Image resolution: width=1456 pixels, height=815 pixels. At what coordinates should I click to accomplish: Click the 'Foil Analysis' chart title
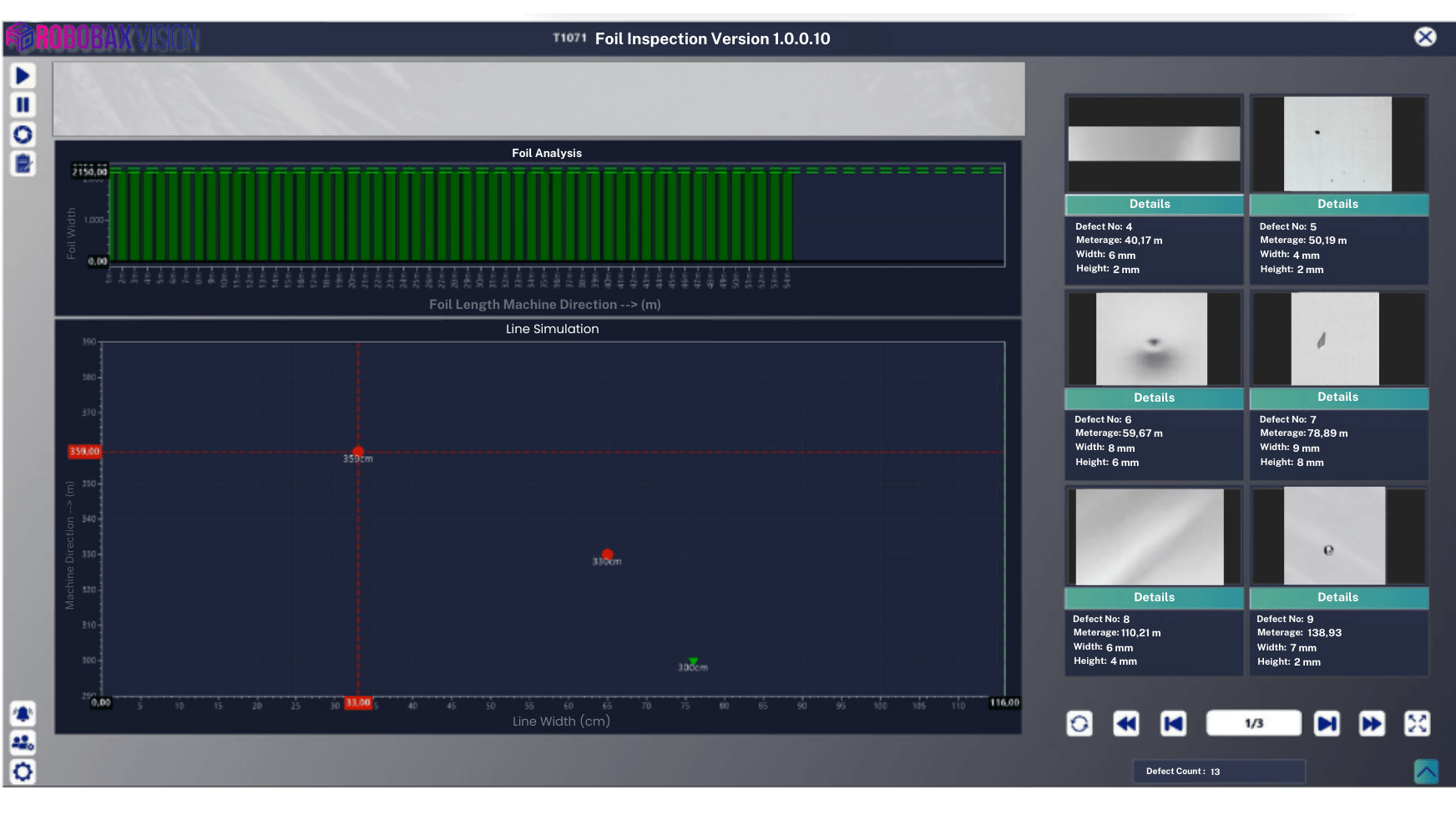[x=547, y=153]
